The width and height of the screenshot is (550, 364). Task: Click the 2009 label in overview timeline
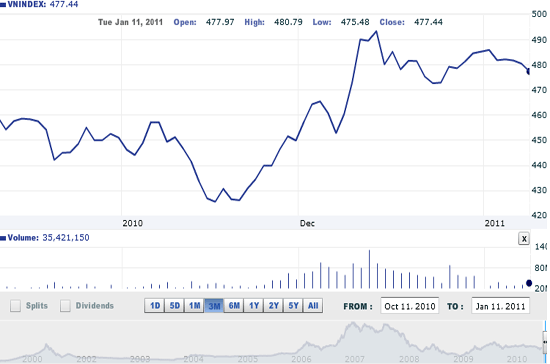pos(463,359)
